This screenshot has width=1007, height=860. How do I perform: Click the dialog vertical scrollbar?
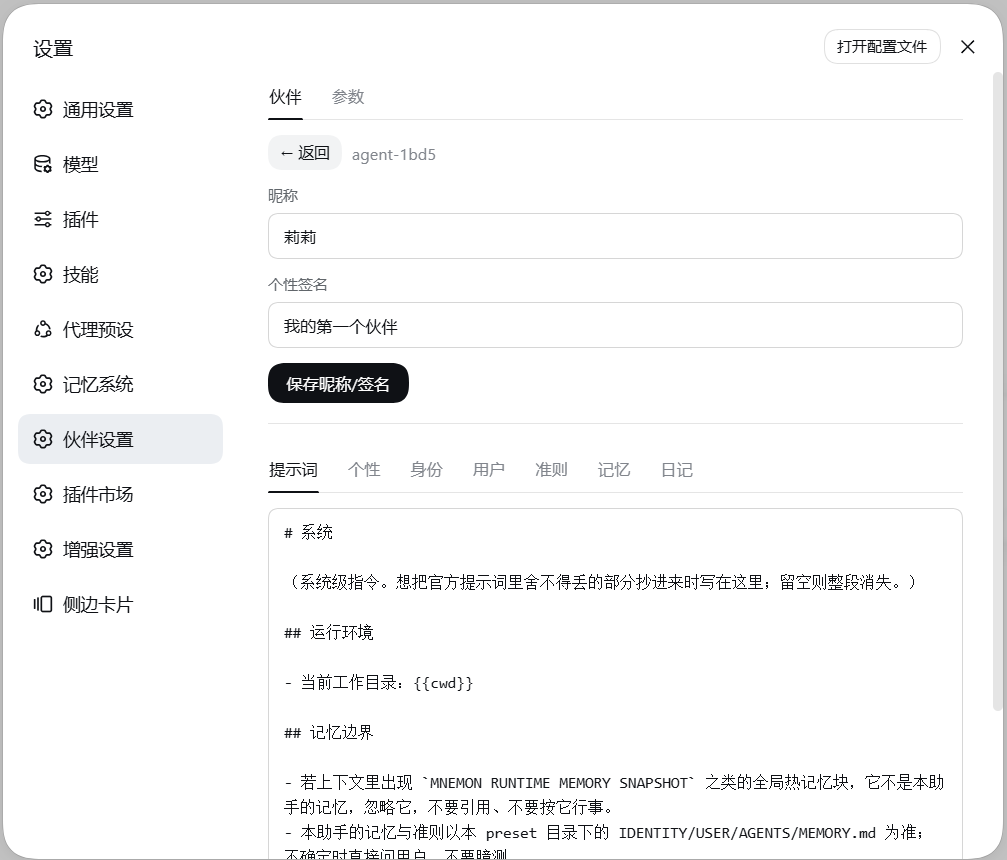click(997, 392)
